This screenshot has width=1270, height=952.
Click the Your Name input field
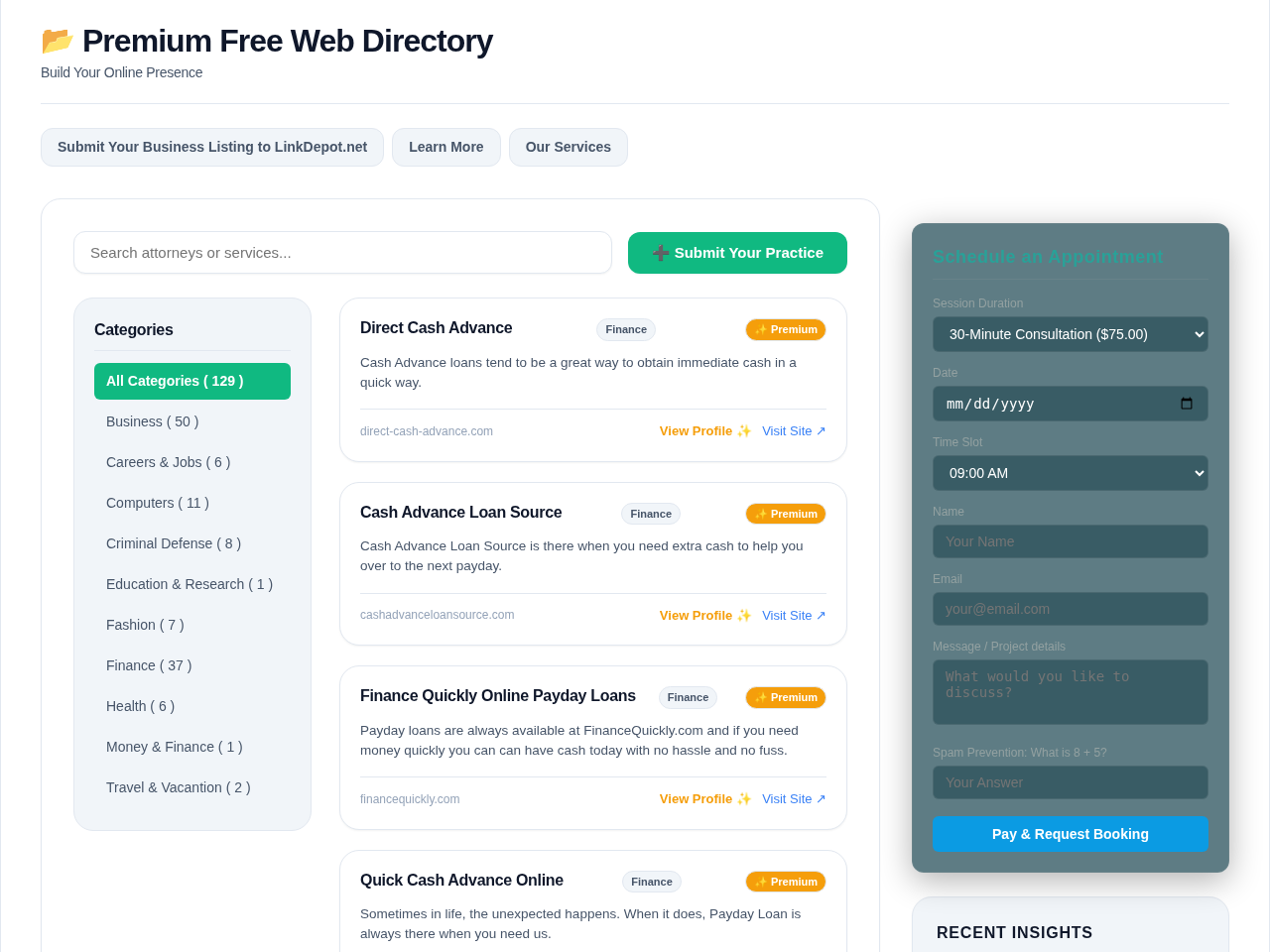1071,541
